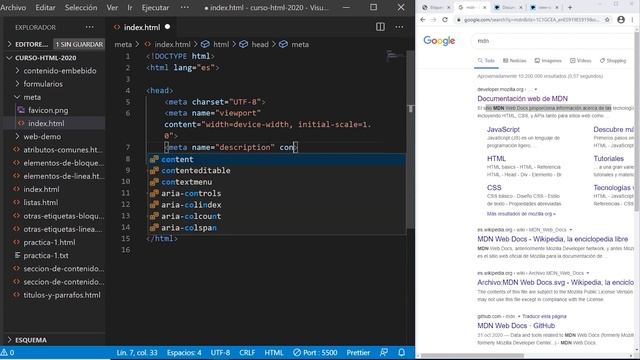Open the Ver menu
Image resolution: width=640 pixels, height=360 pixels.
(112, 7)
